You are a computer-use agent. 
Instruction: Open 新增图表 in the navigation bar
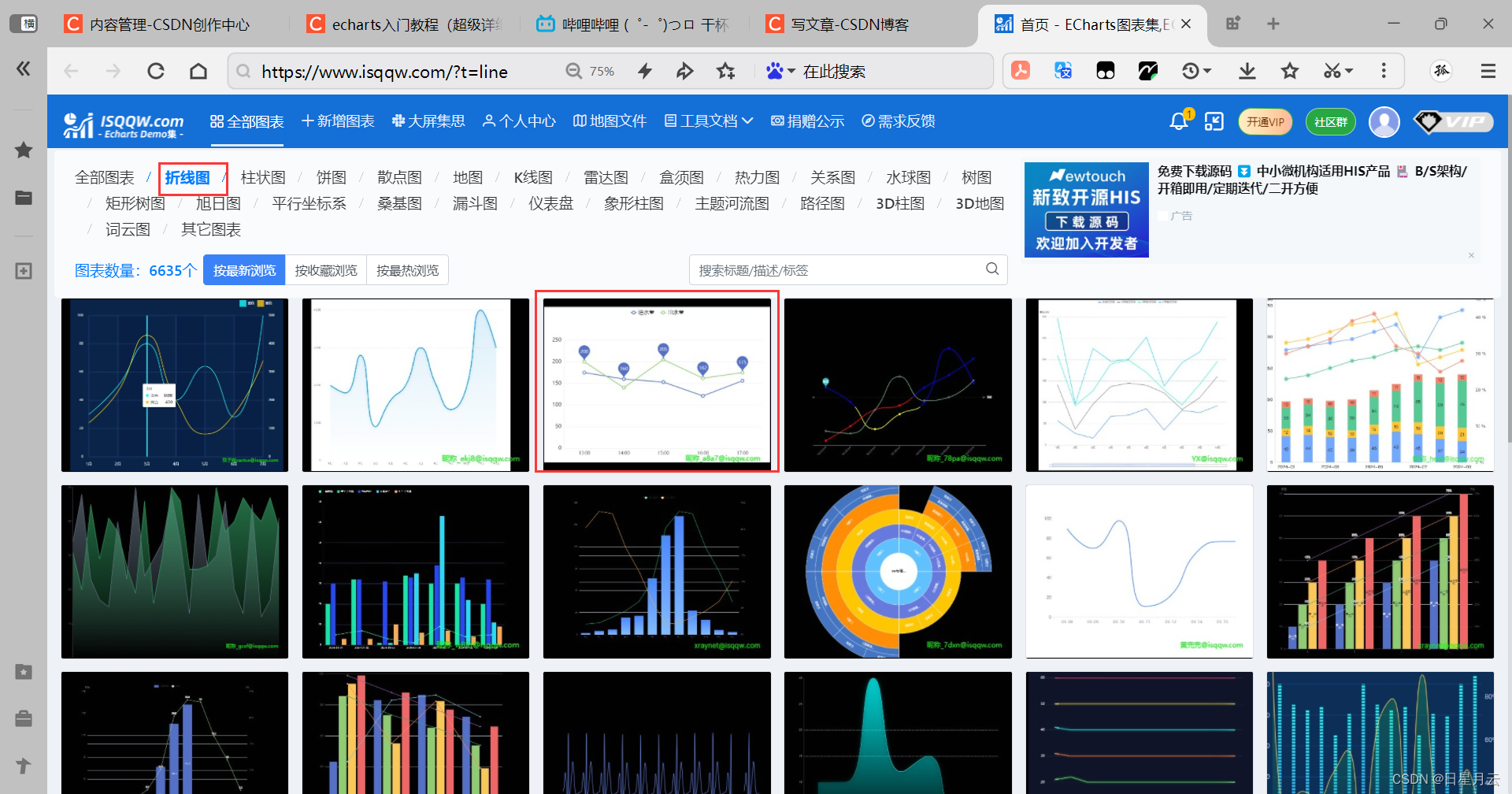click(338, 121)
